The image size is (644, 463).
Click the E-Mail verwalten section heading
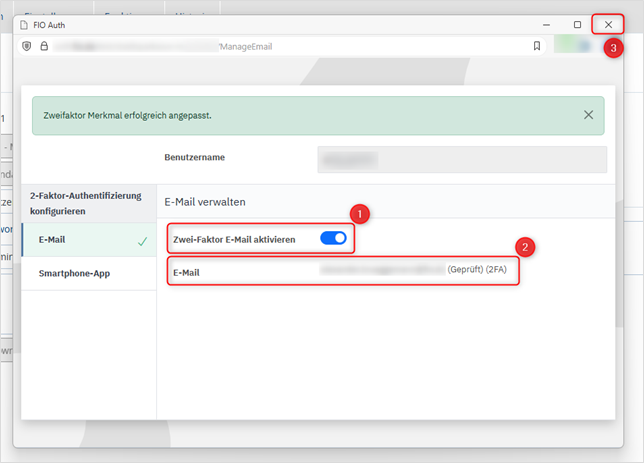pos(205,201)
